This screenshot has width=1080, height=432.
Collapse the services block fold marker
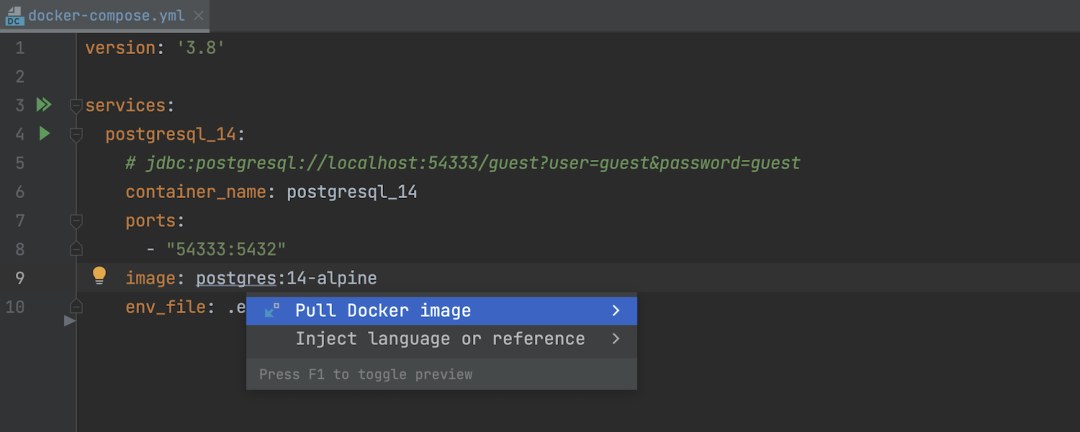[75, 105]
